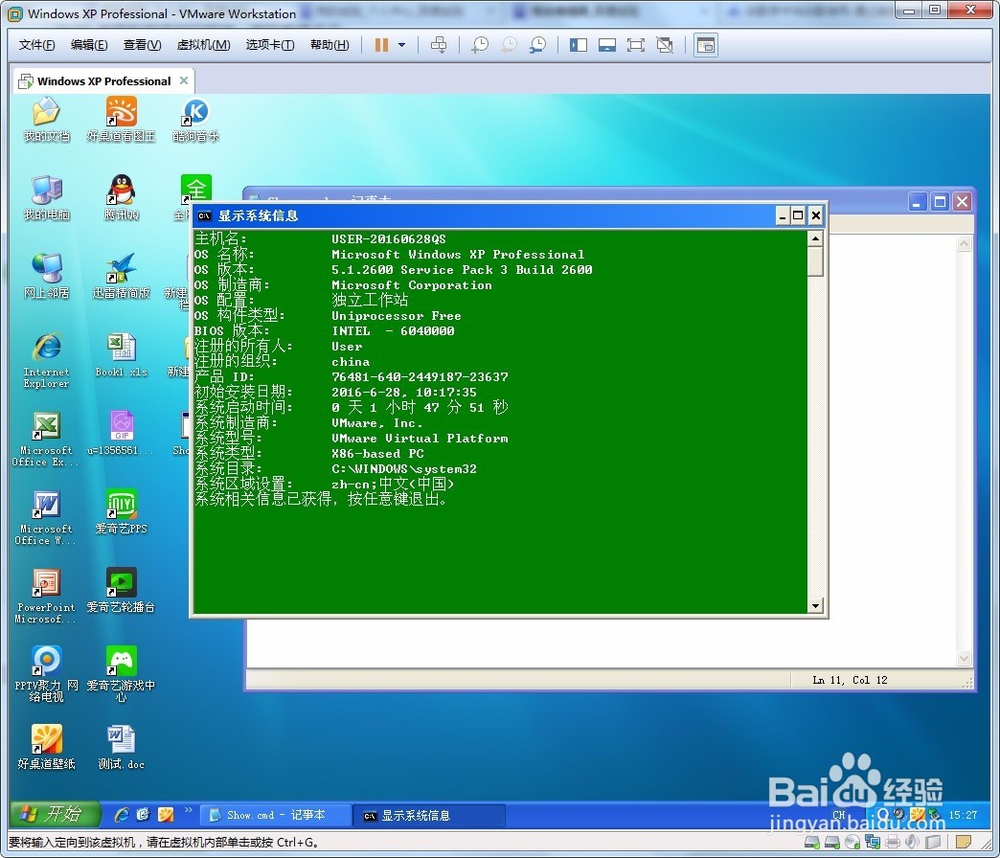The height and width of the screenshot is (858, 1000).
Task: Open the 选项卡(T) menu
Action: pyautogui.click(x=270, y=45)
